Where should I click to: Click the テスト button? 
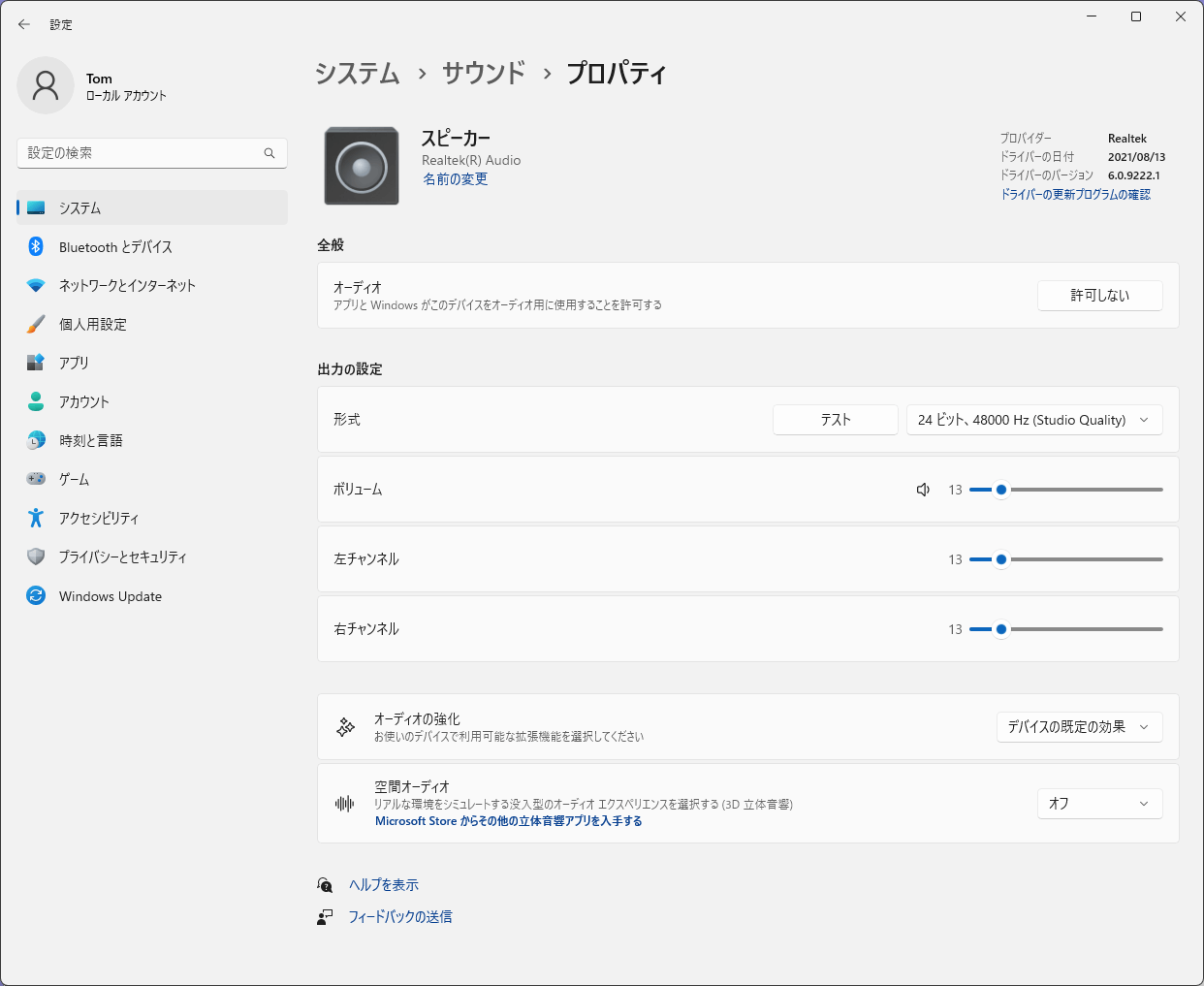click(x=836, y=420)
